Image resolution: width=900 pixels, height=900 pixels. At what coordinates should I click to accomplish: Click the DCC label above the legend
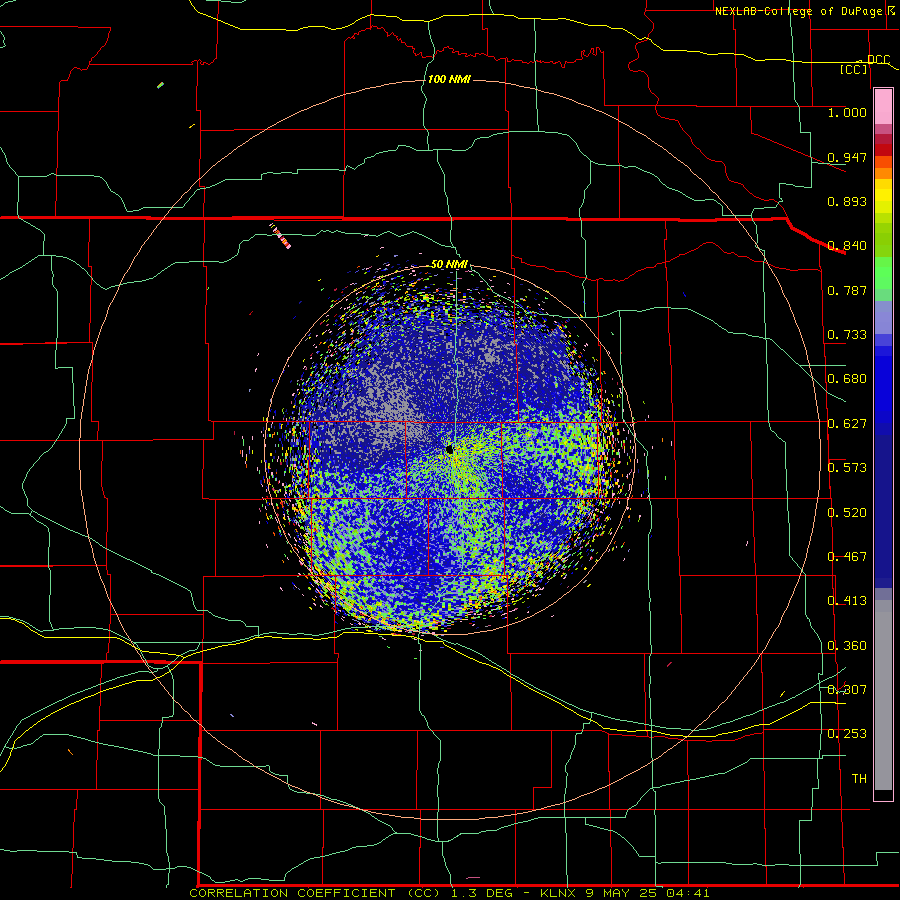(879, 60)
